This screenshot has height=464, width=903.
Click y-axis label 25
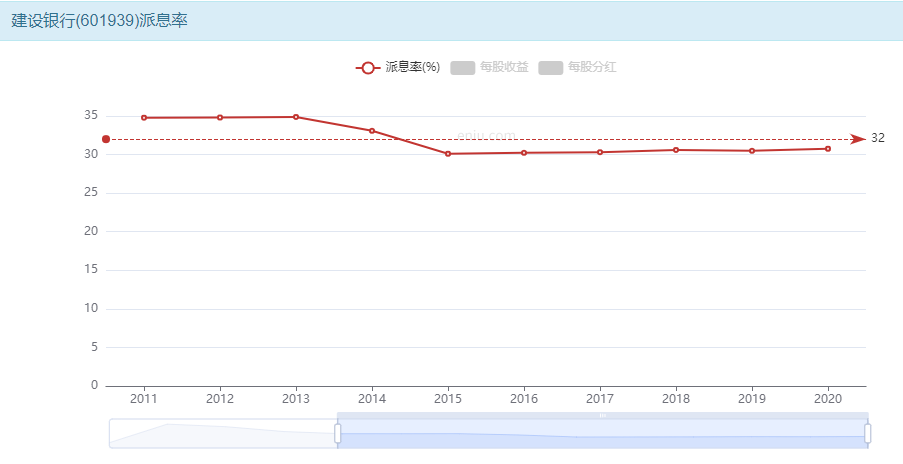[91, 192]
